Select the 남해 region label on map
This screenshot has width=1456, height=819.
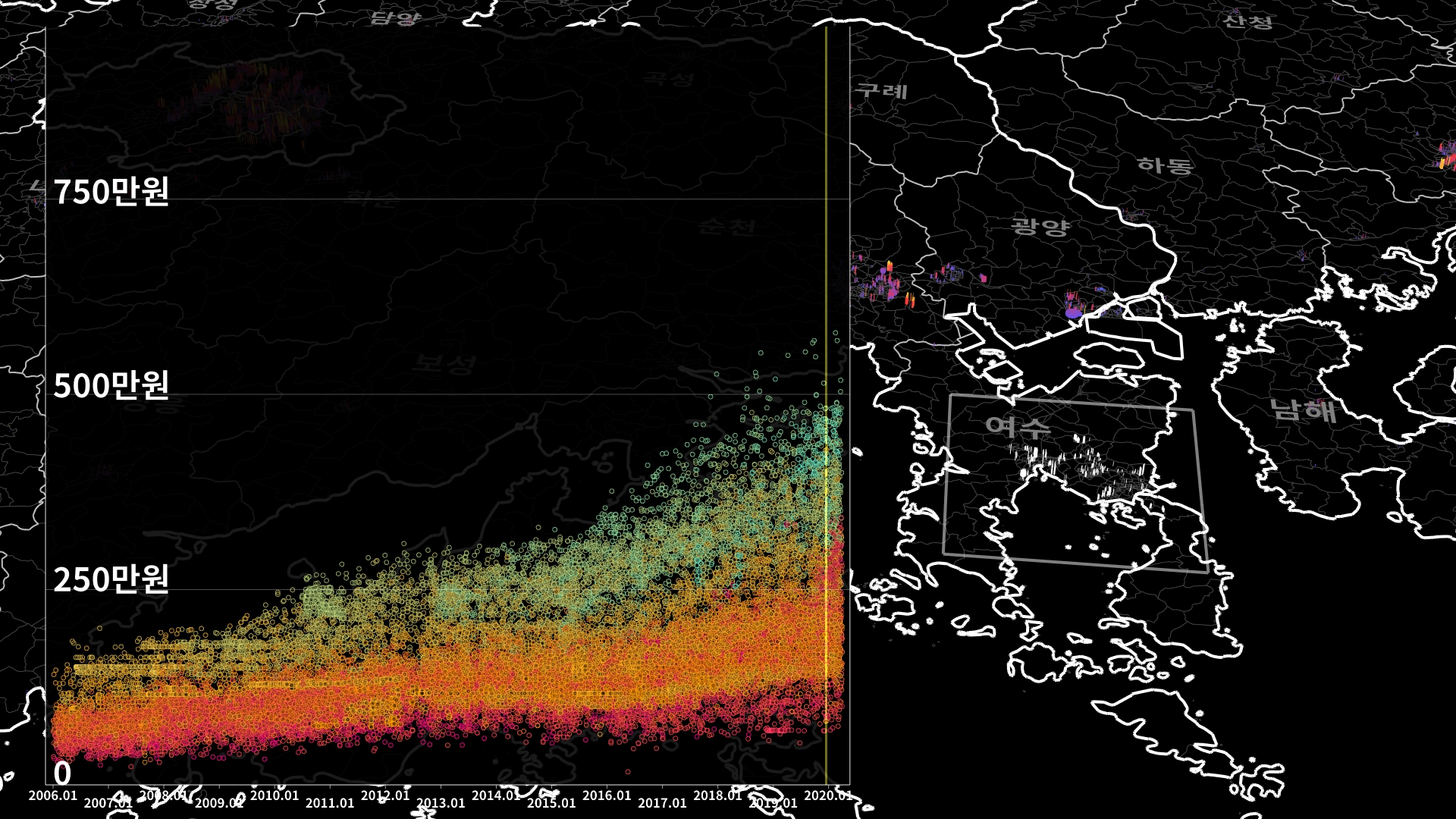pyautogui.click(x=1303, y=410)
